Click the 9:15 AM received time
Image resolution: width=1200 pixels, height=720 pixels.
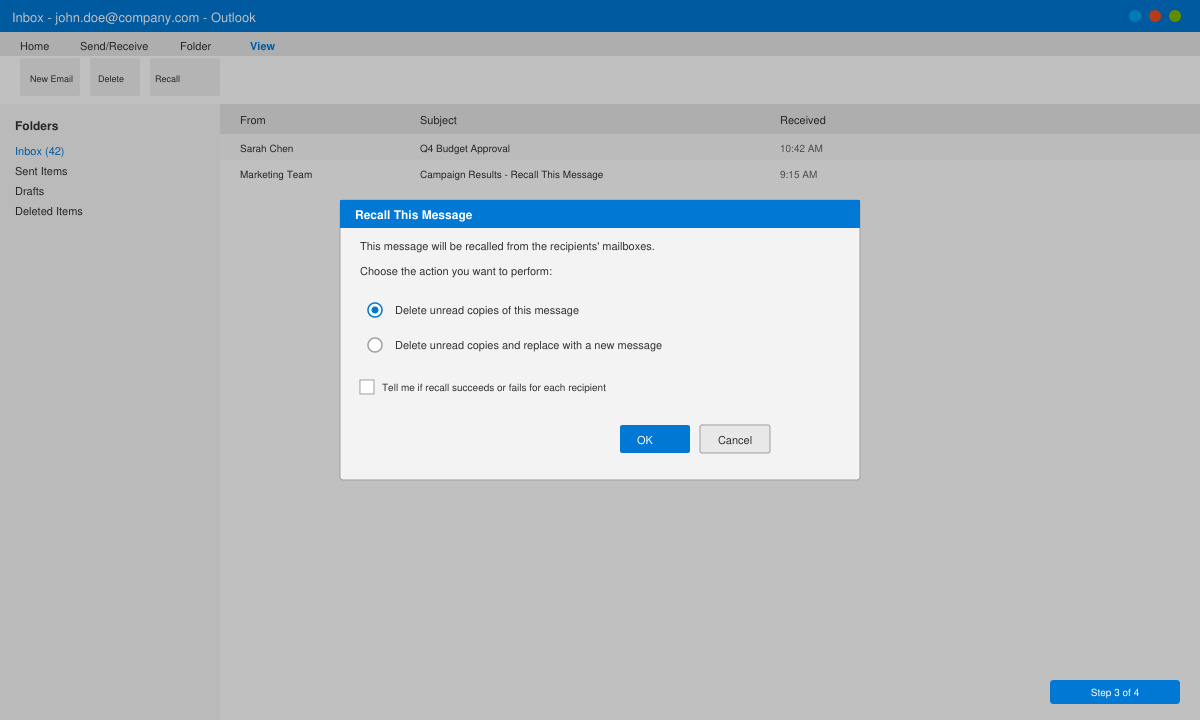click(798, 174)
